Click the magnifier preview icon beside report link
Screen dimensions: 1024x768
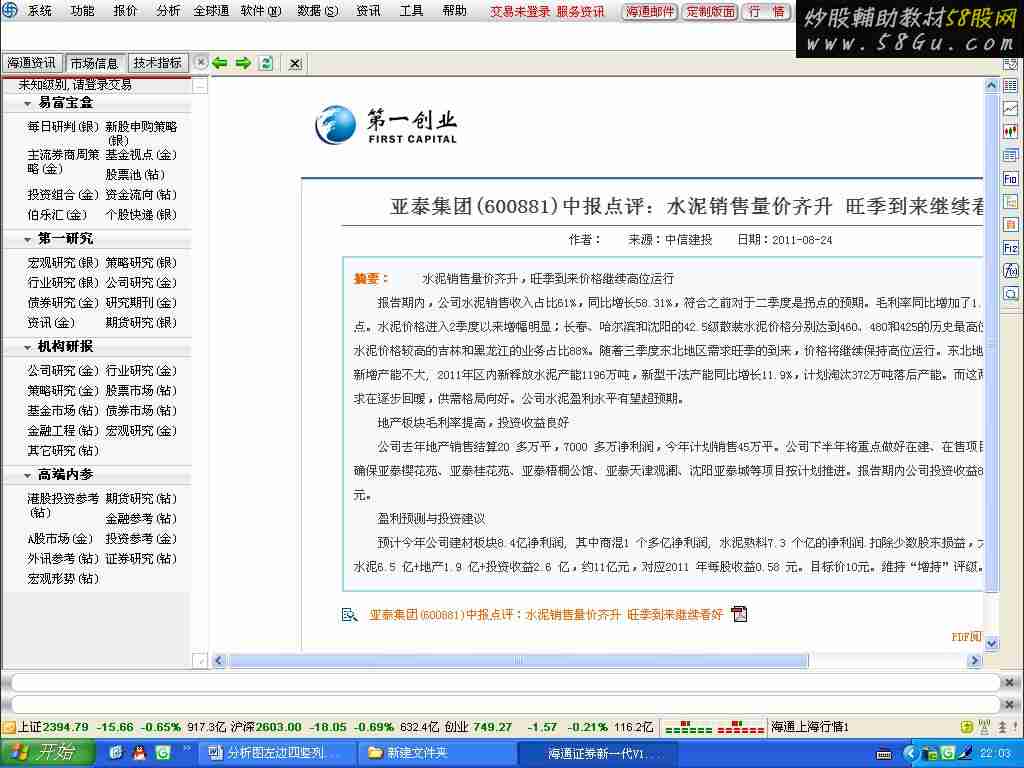(x=349, y=615)
